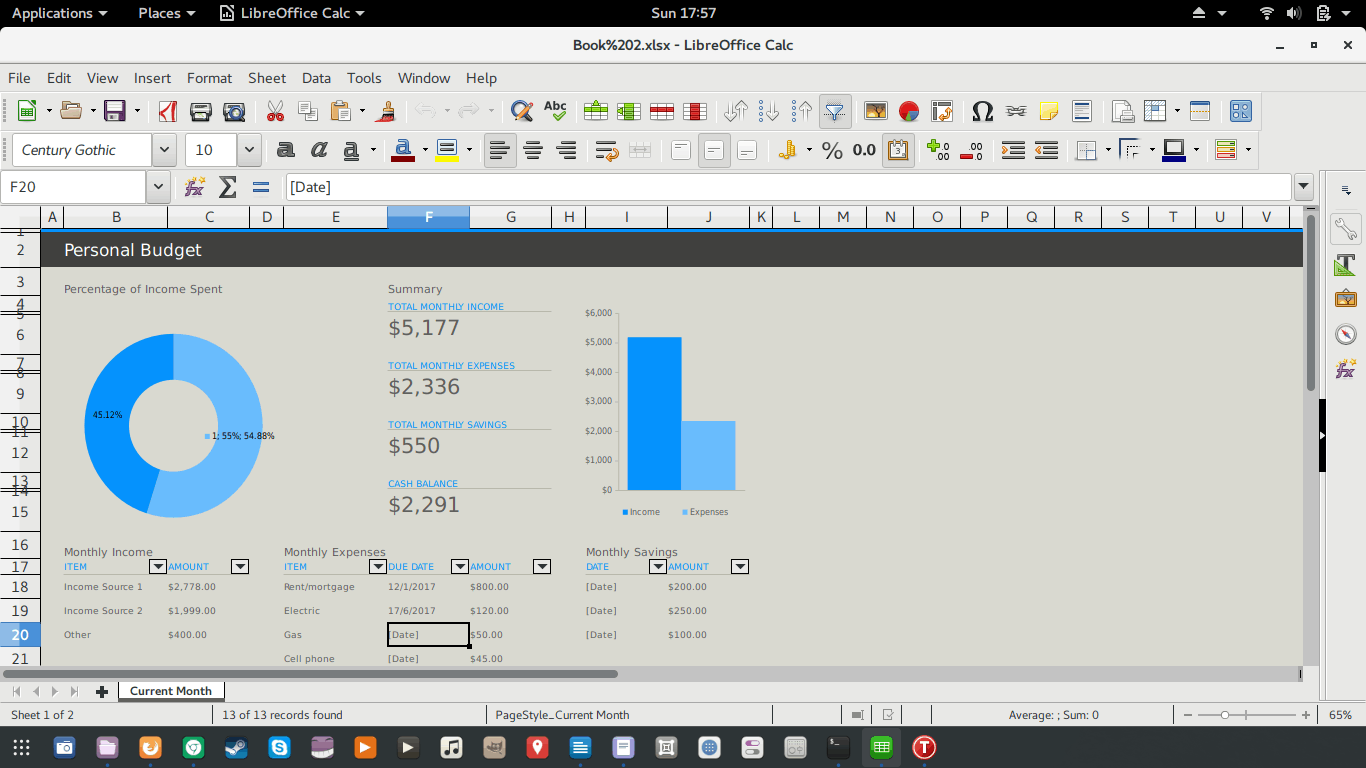The image size is (1366, 768).
Task: Open the Insert menu
Action: click(152, 78)
